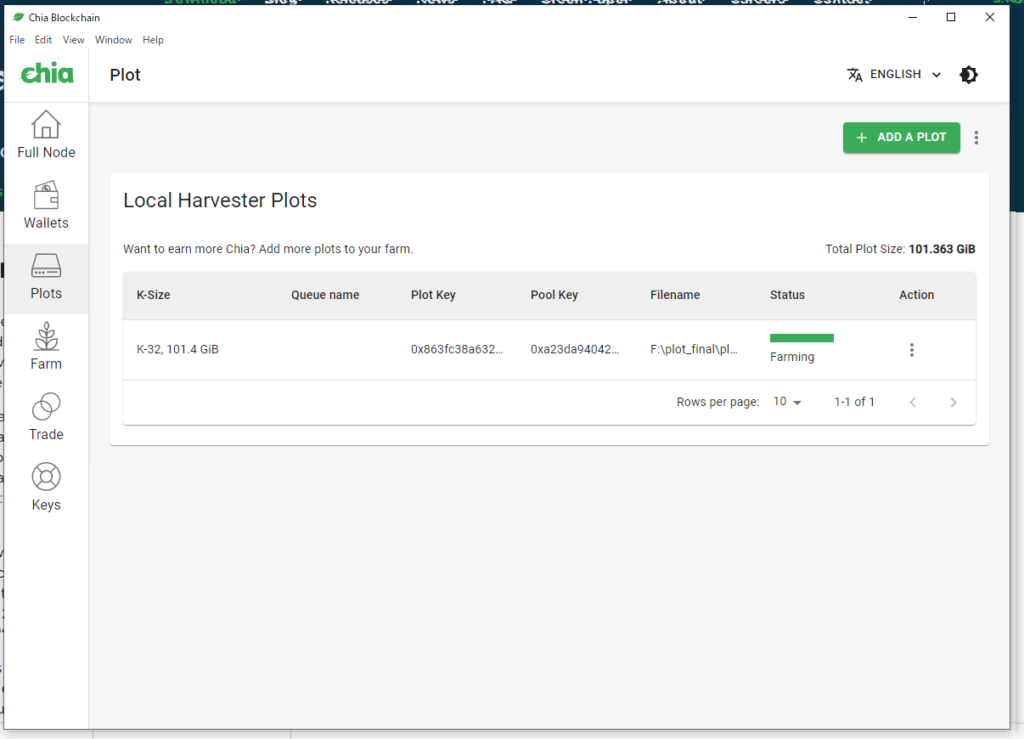Toggle dark mode theme icon

click(x=968, y=75)
